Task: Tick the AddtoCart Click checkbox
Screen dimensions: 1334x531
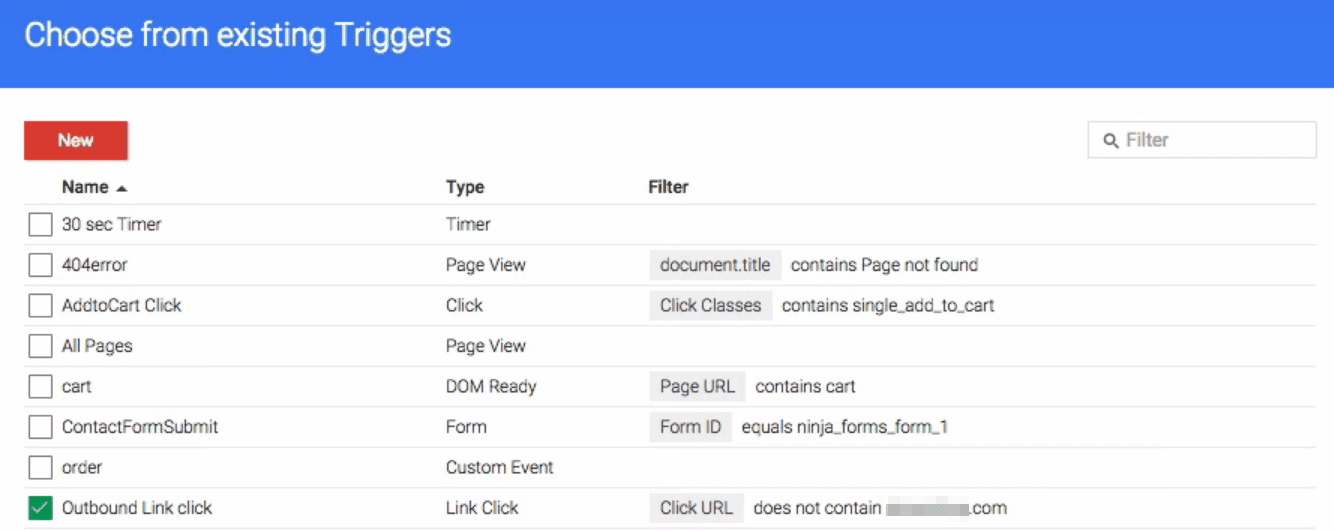Action: [40, 306]
